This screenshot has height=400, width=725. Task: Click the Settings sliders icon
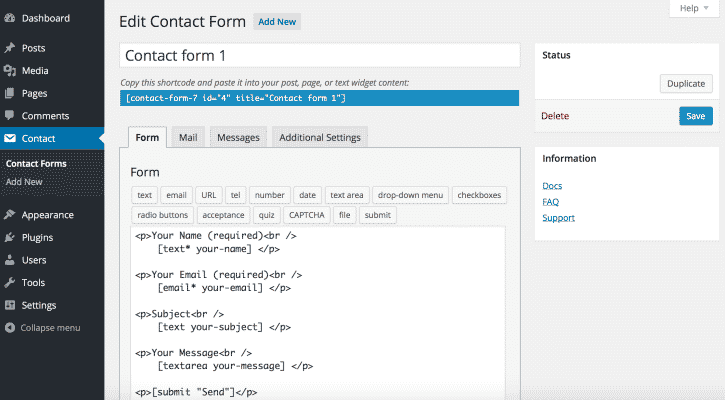tap(10, 305)
